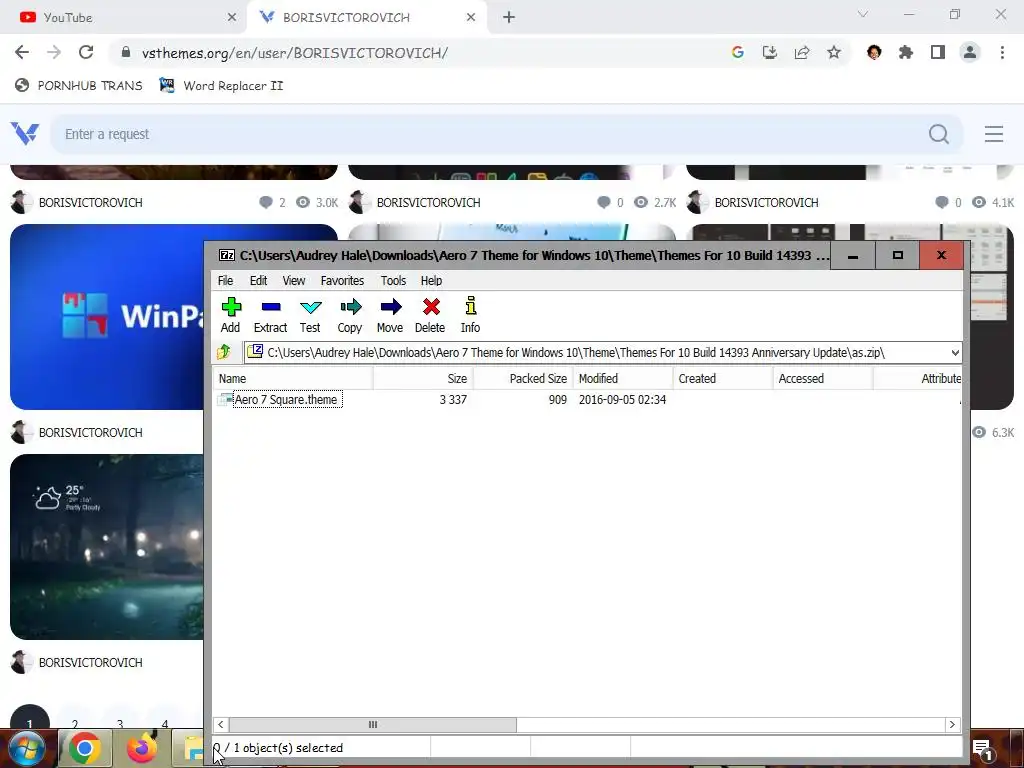Viewport: 1024px width, 768px height.
Task: Open the Windows Start button
Action: 25,748
